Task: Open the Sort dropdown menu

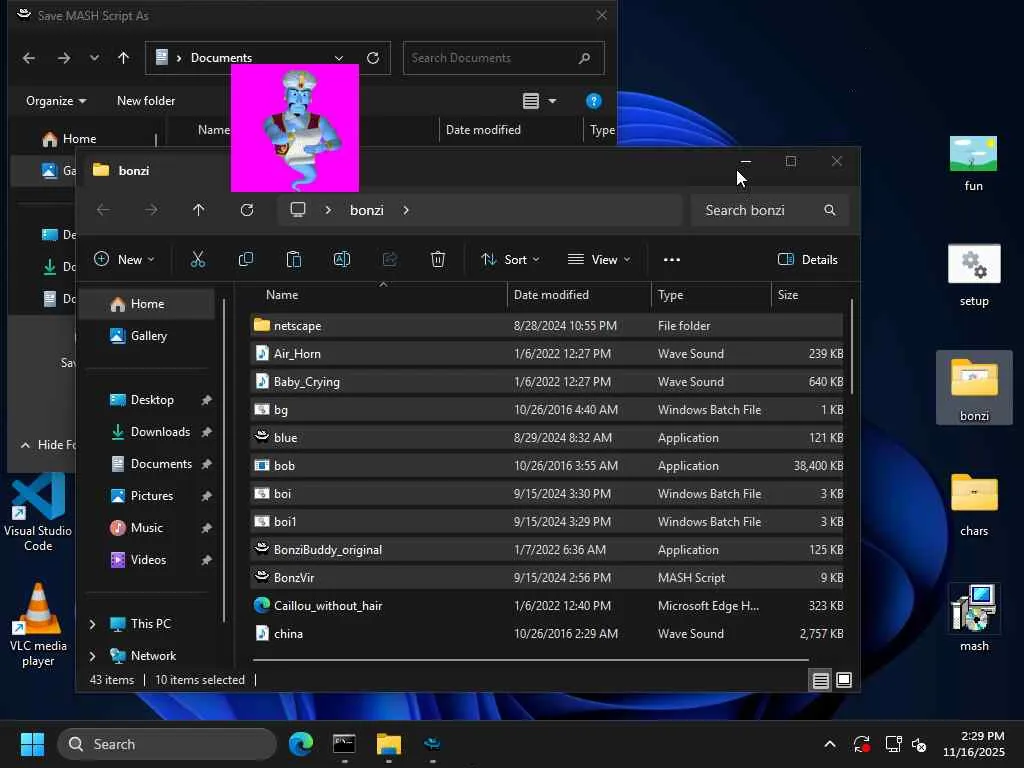Action: pyautogui.click(x=510, y=260)
